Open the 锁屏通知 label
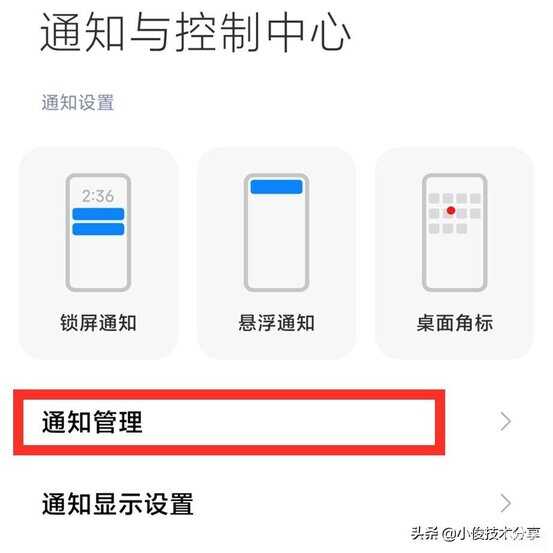The image size is (553, 553). click(x=98, y=322)
